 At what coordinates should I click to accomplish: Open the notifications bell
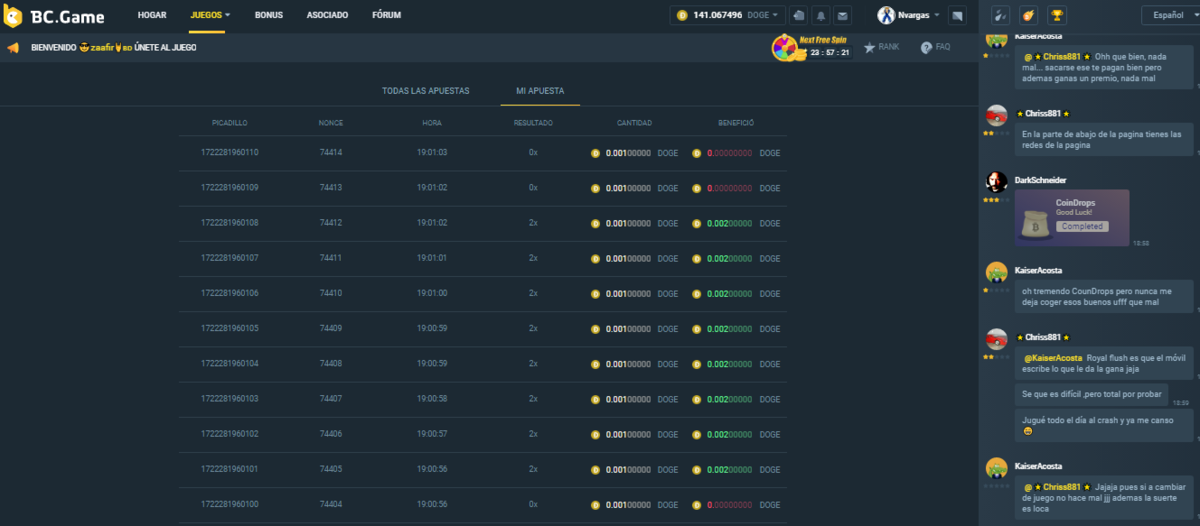pos(821,16)
